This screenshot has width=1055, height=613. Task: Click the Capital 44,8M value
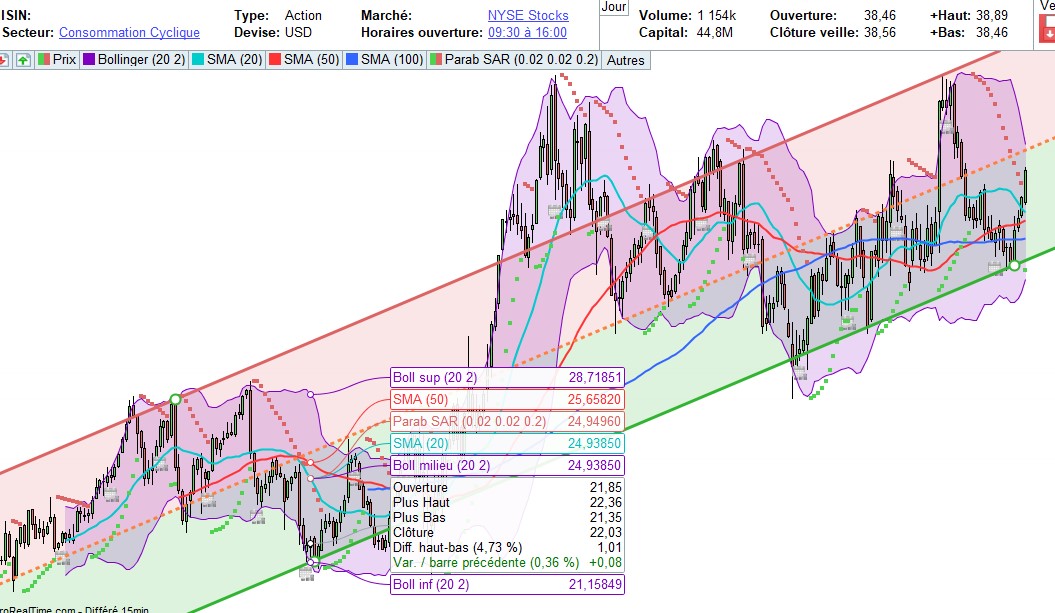(715, 32)
